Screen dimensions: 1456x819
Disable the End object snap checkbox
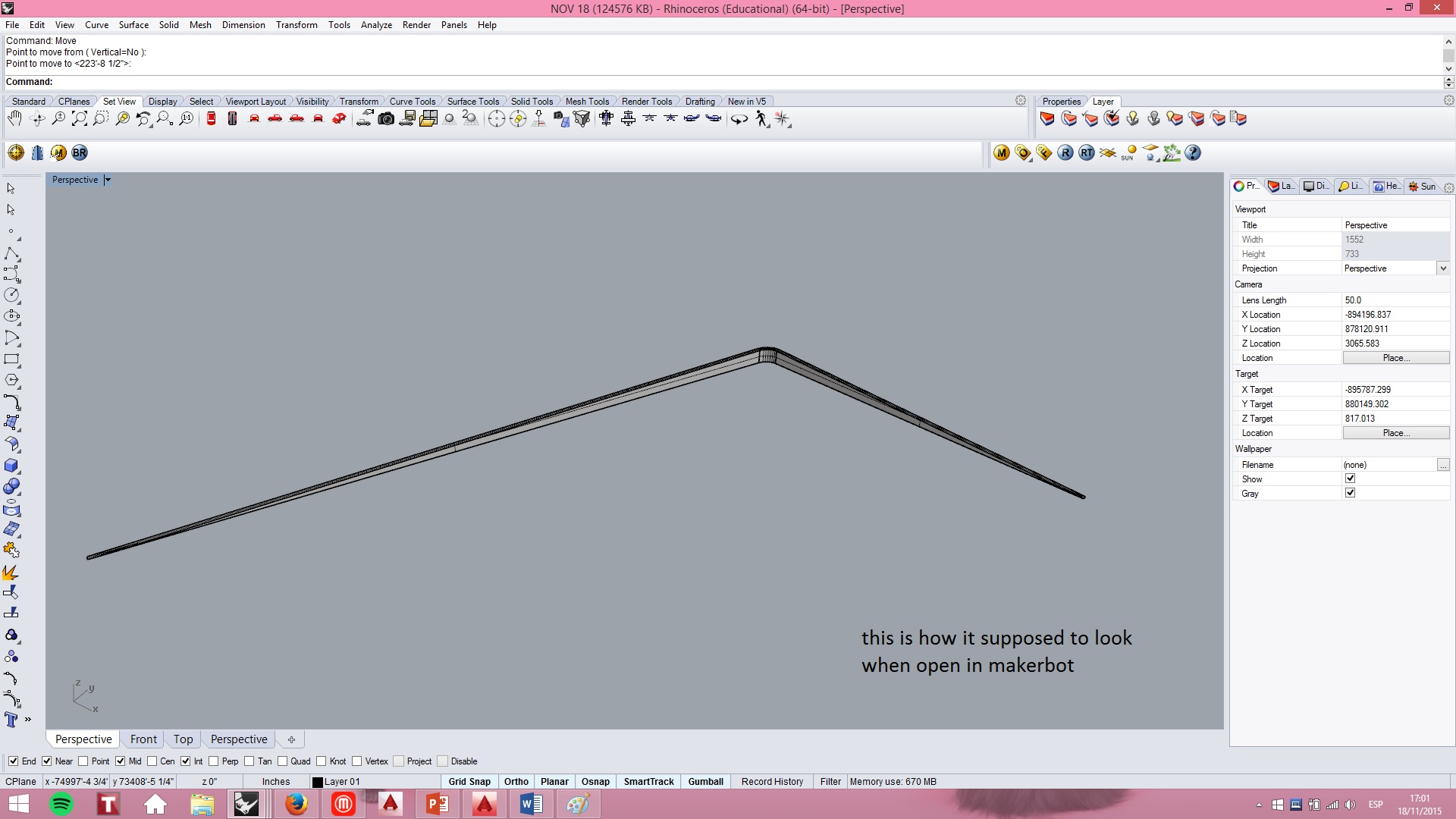[x=13, y=761]
